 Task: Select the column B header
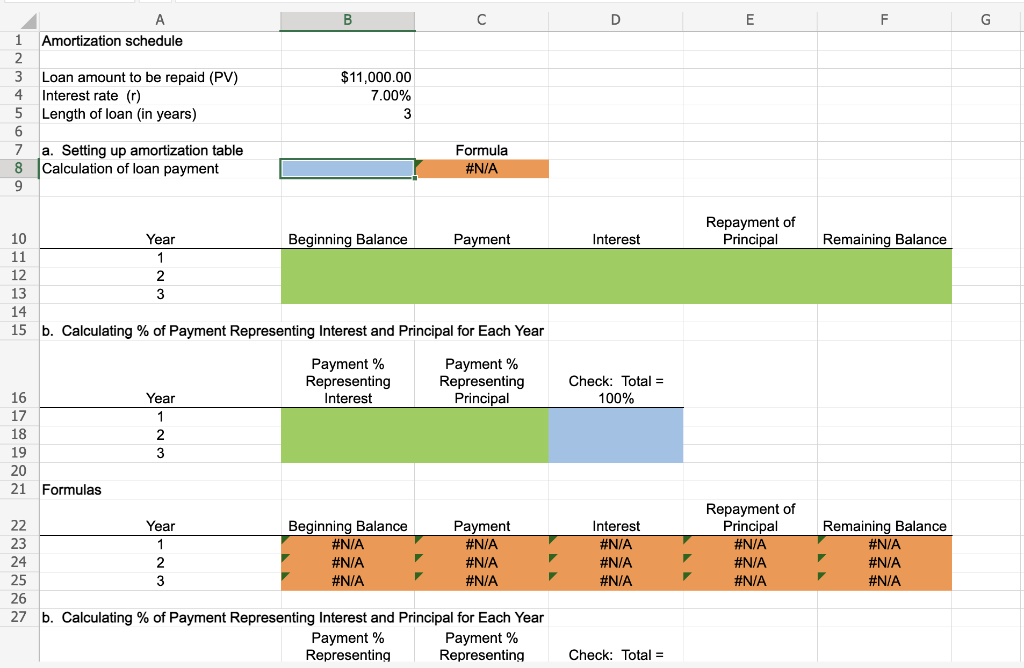(x=347, y=19)
